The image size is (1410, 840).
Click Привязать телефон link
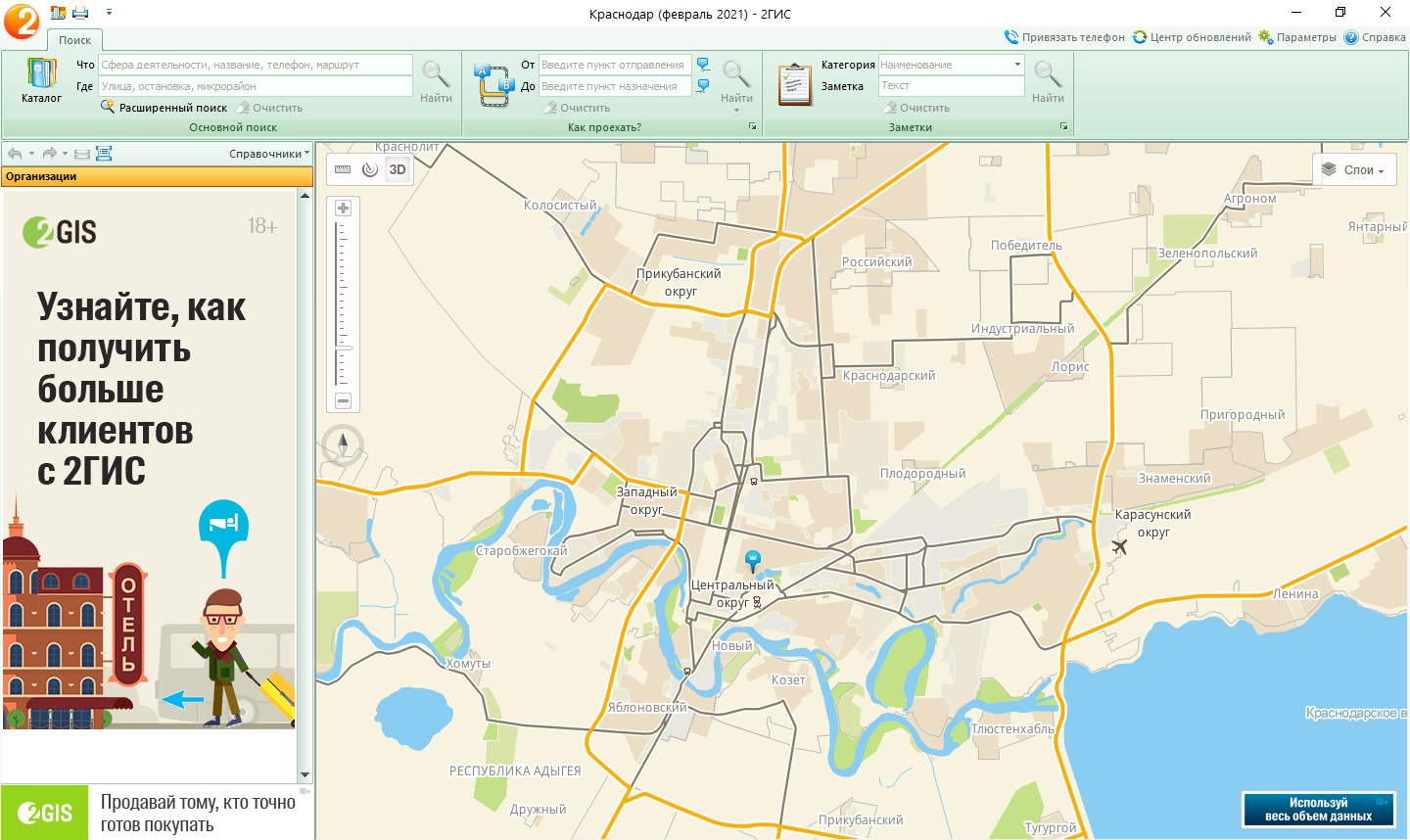click(x=1065, y=37)
